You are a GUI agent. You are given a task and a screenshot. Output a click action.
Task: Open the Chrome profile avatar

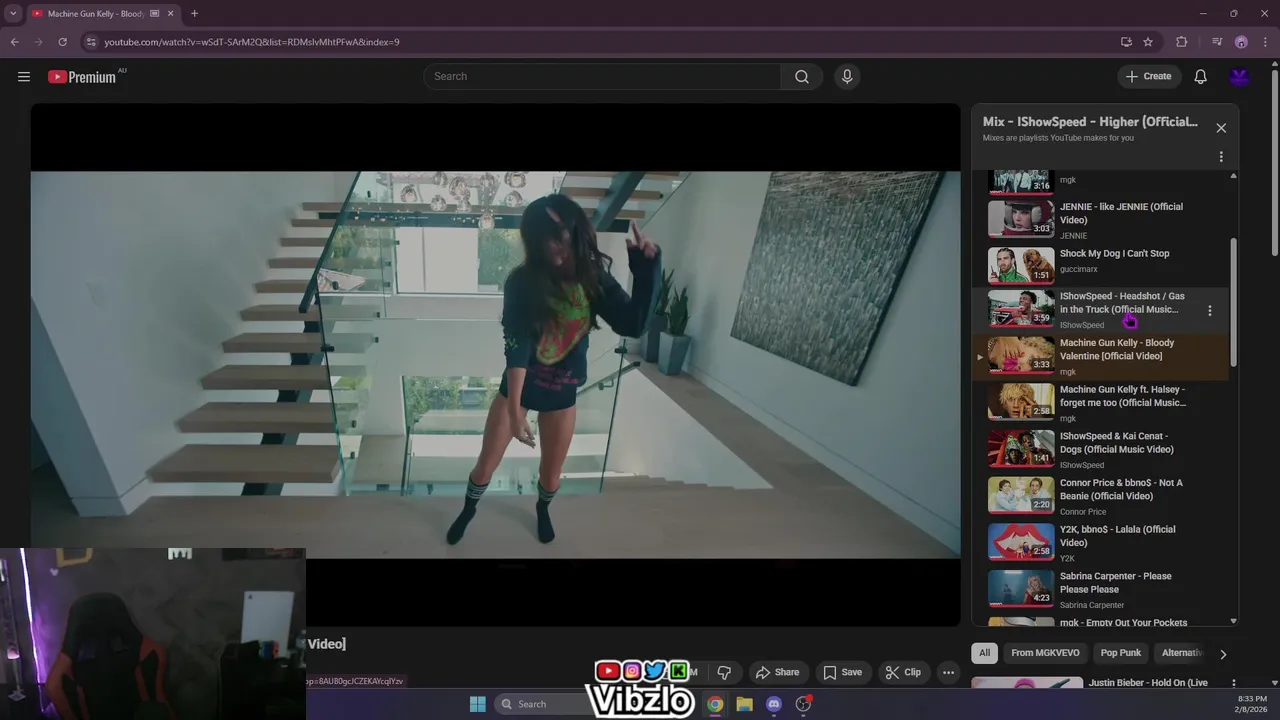tap(1241, 42)
